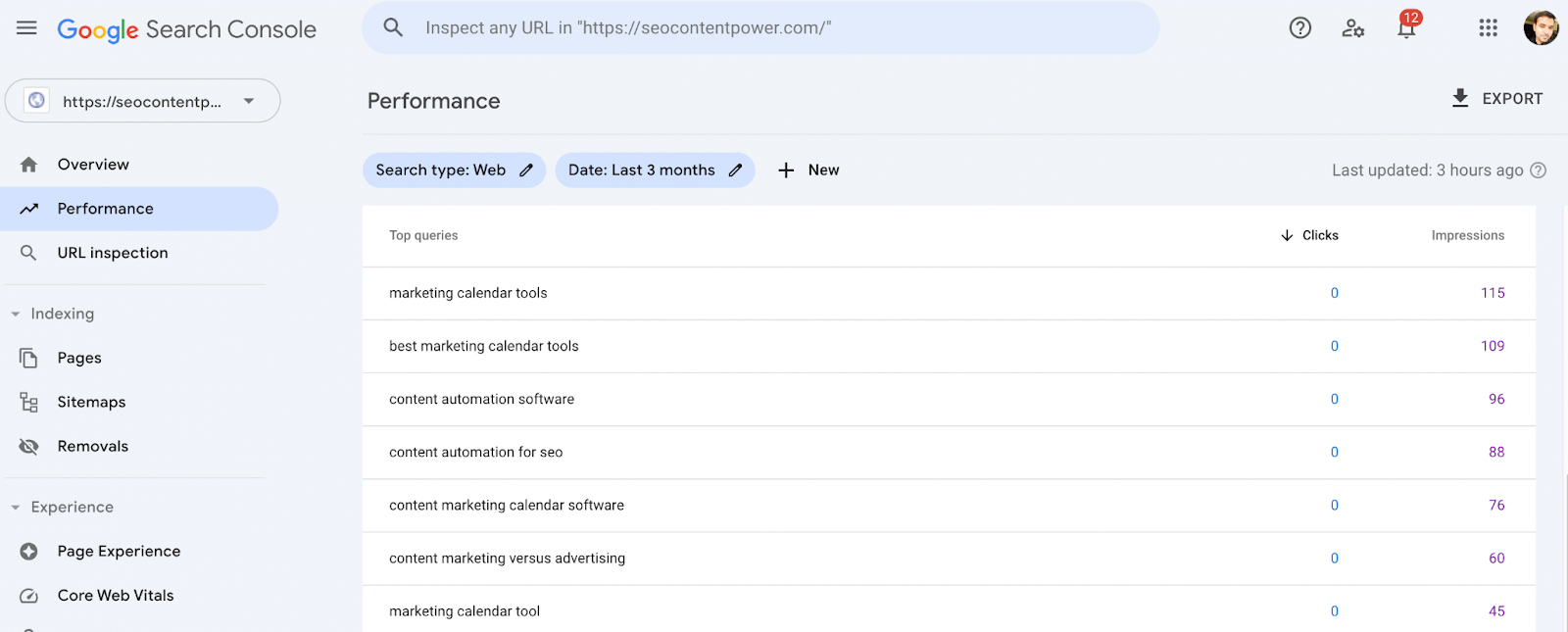
Task: Open the property selector dropdown
Action: click(143, 101)
